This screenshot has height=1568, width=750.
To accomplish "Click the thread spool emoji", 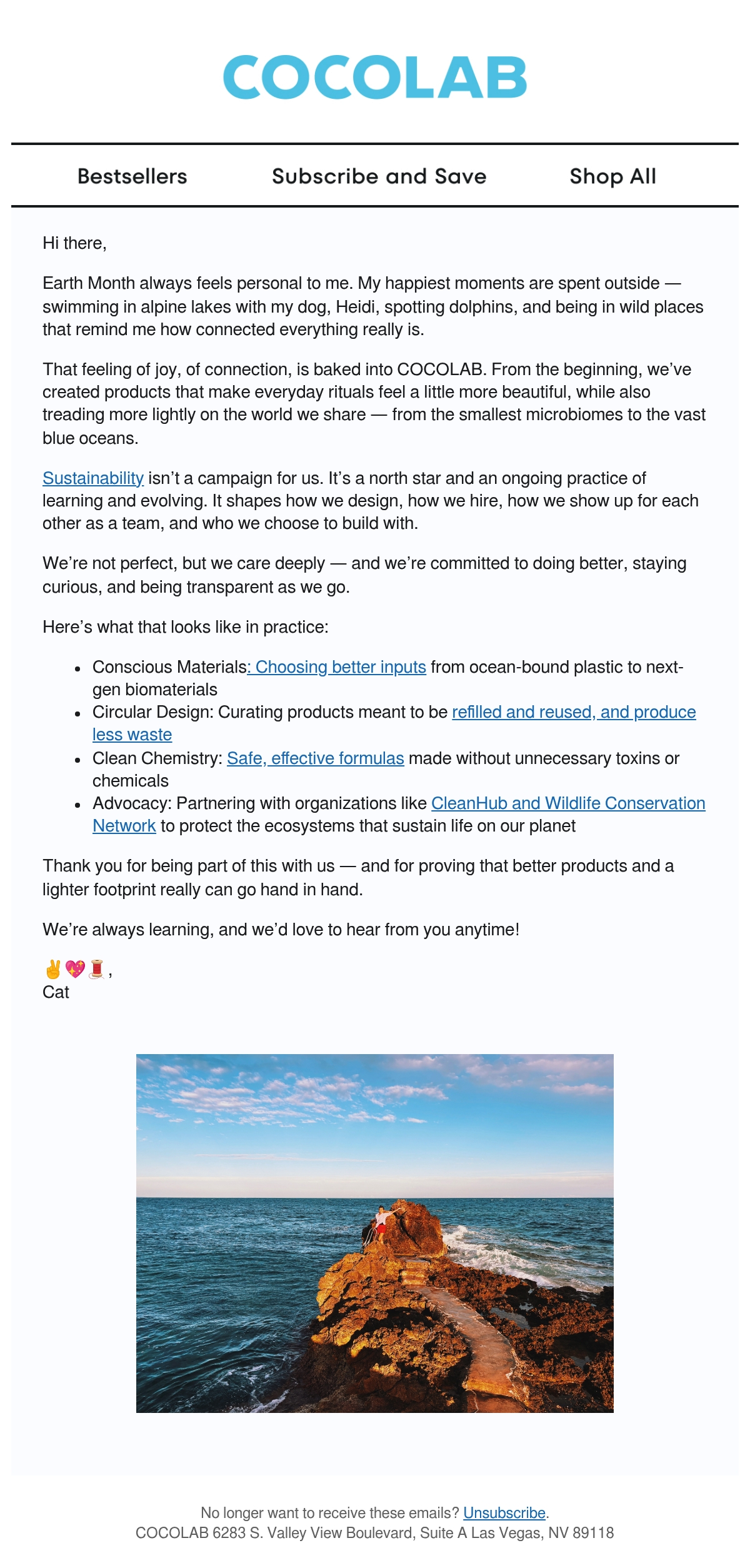I will click(x=96, y=969).
